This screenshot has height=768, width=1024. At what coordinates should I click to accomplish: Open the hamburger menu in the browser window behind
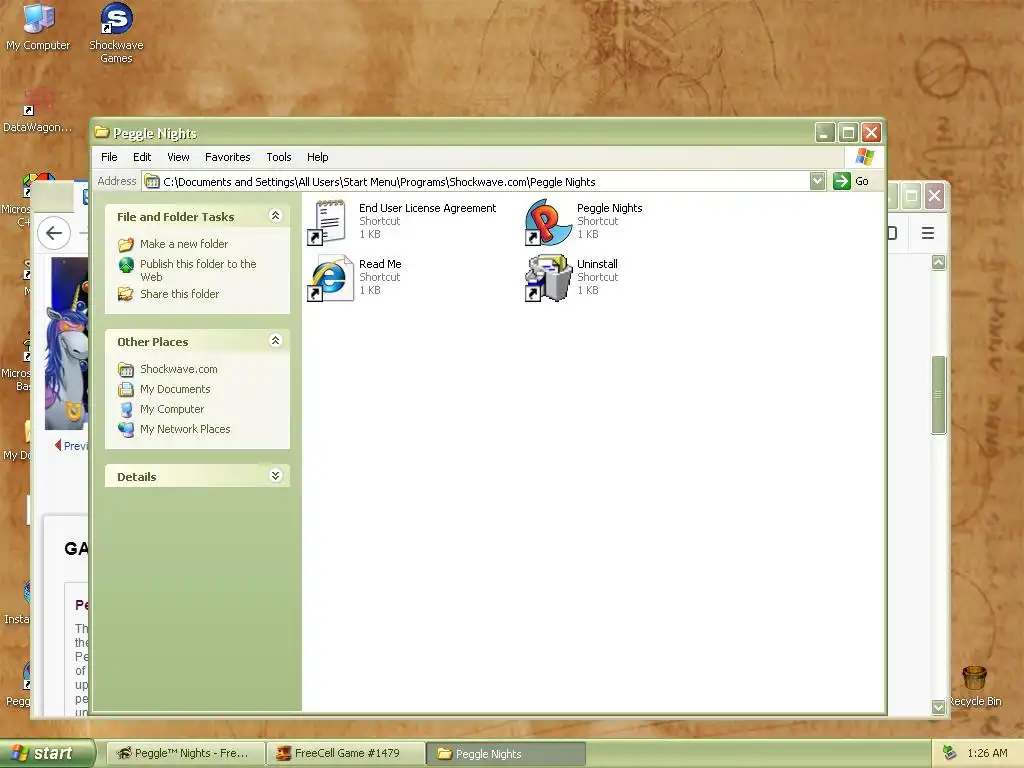(x=927, y=233)
